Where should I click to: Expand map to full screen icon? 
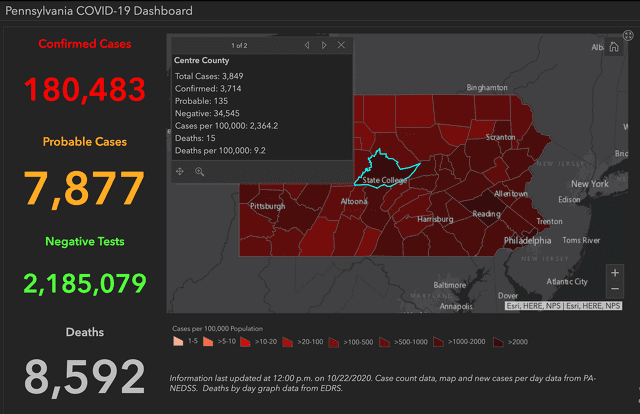pos(628,36)
